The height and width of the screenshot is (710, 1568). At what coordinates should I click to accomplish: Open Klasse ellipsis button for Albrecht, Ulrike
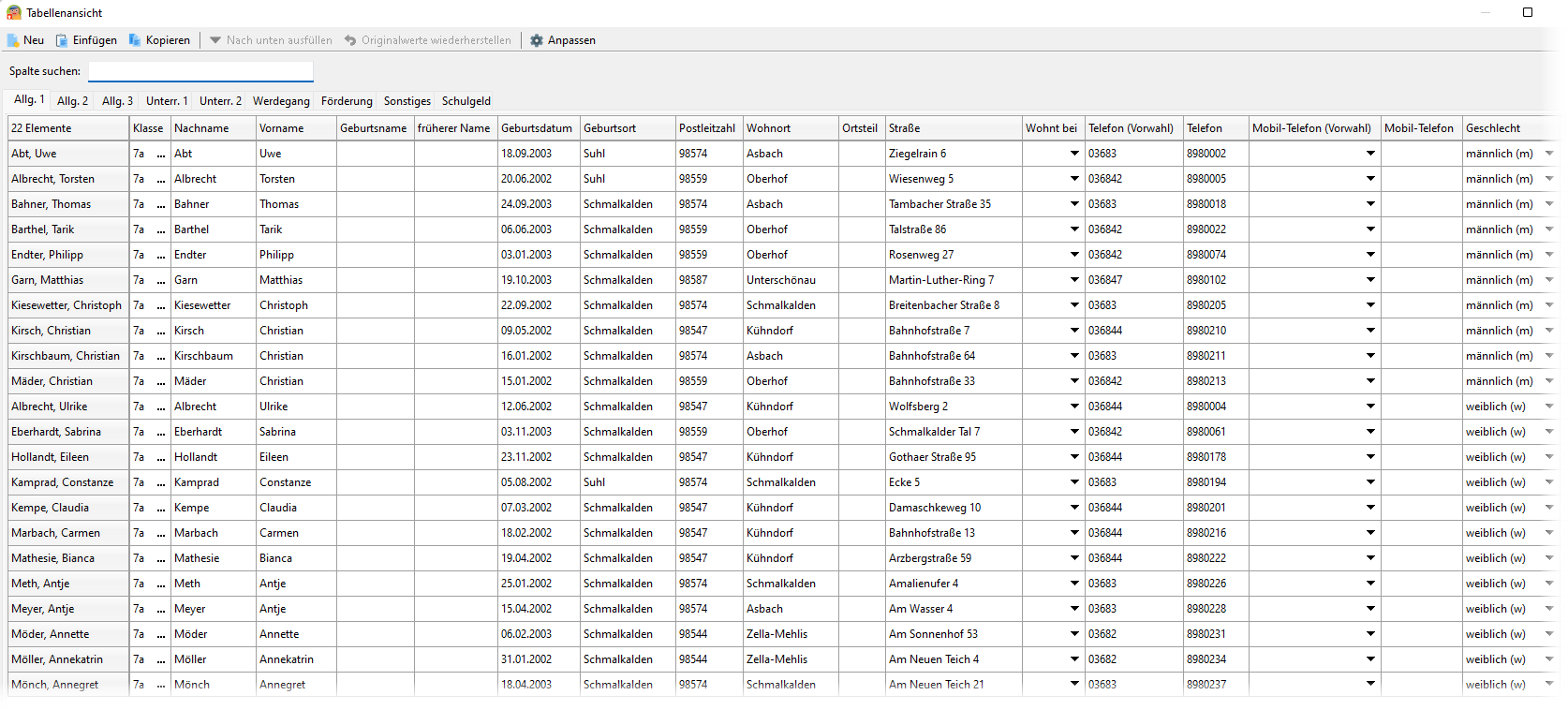coord(161,407)
